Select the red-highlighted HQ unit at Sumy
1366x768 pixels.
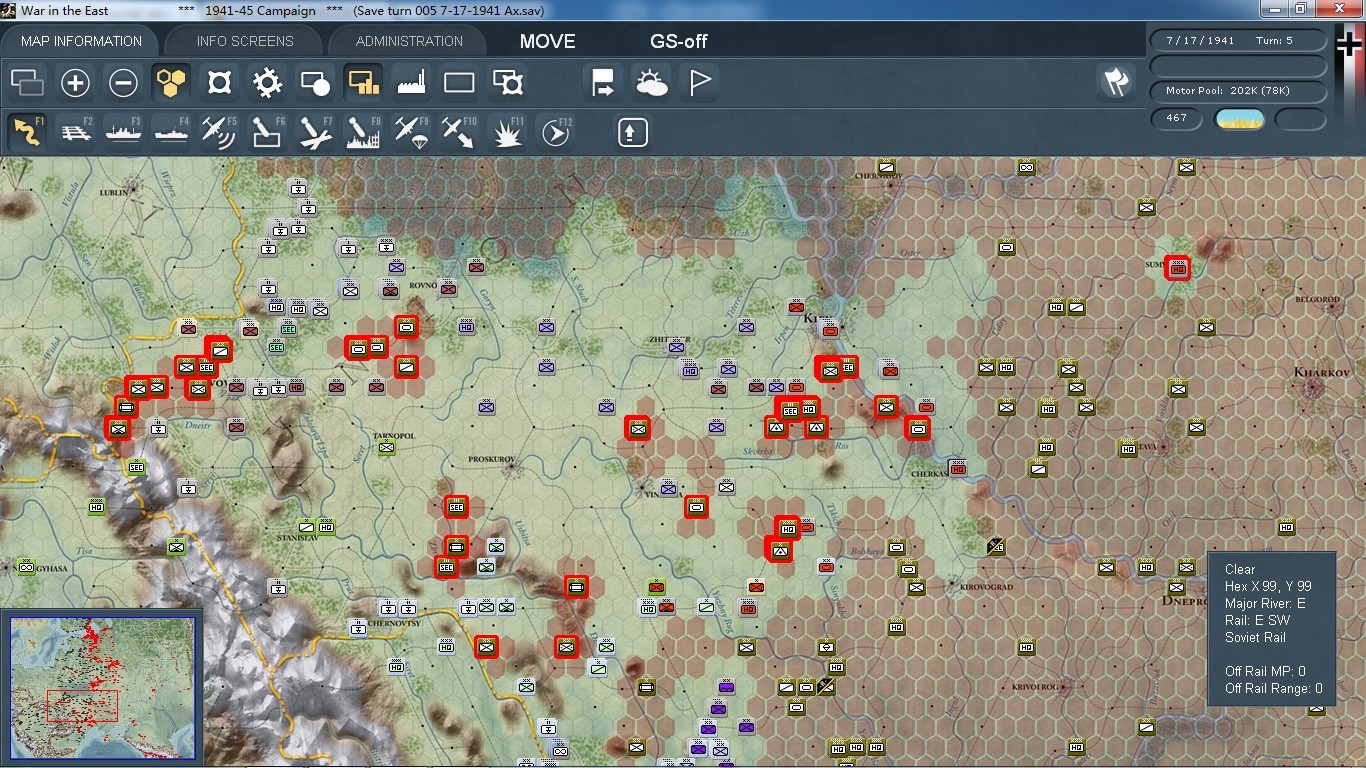click(1178, 268)
